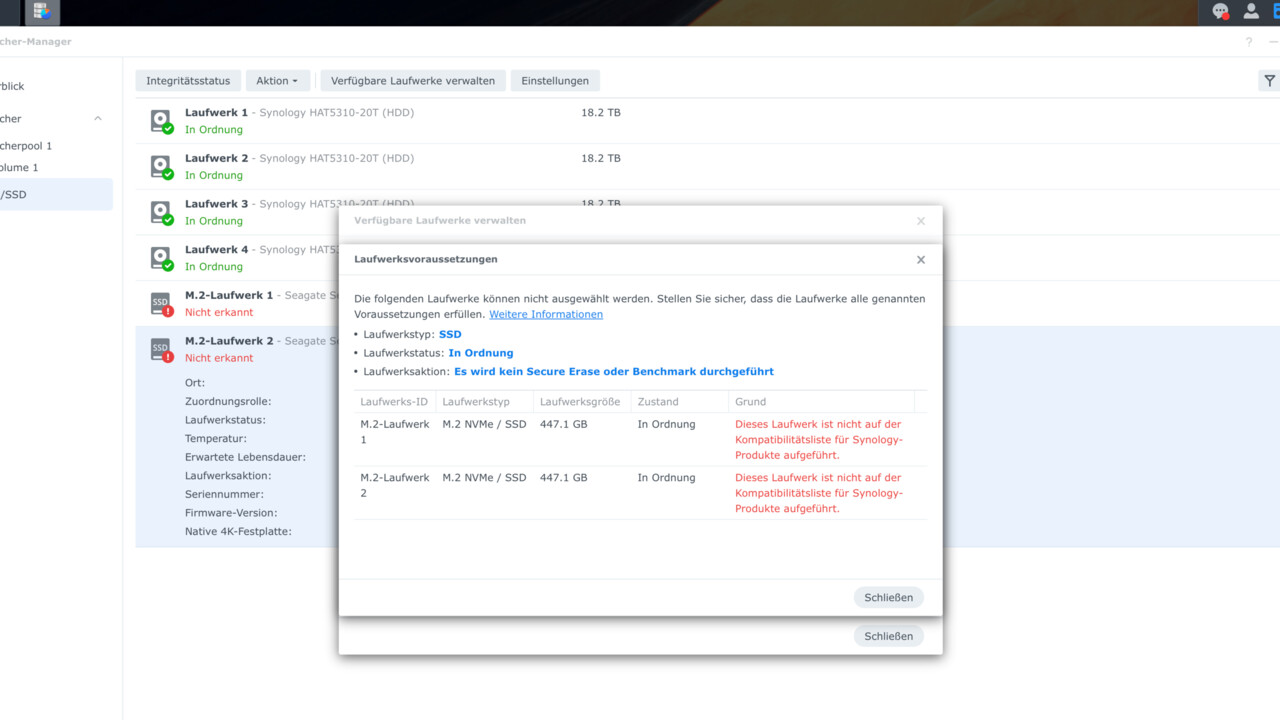Click the Laufwerk 1 HDD drive icon
This screenshot has height=720, width=1280.
(x=160, y=120)
